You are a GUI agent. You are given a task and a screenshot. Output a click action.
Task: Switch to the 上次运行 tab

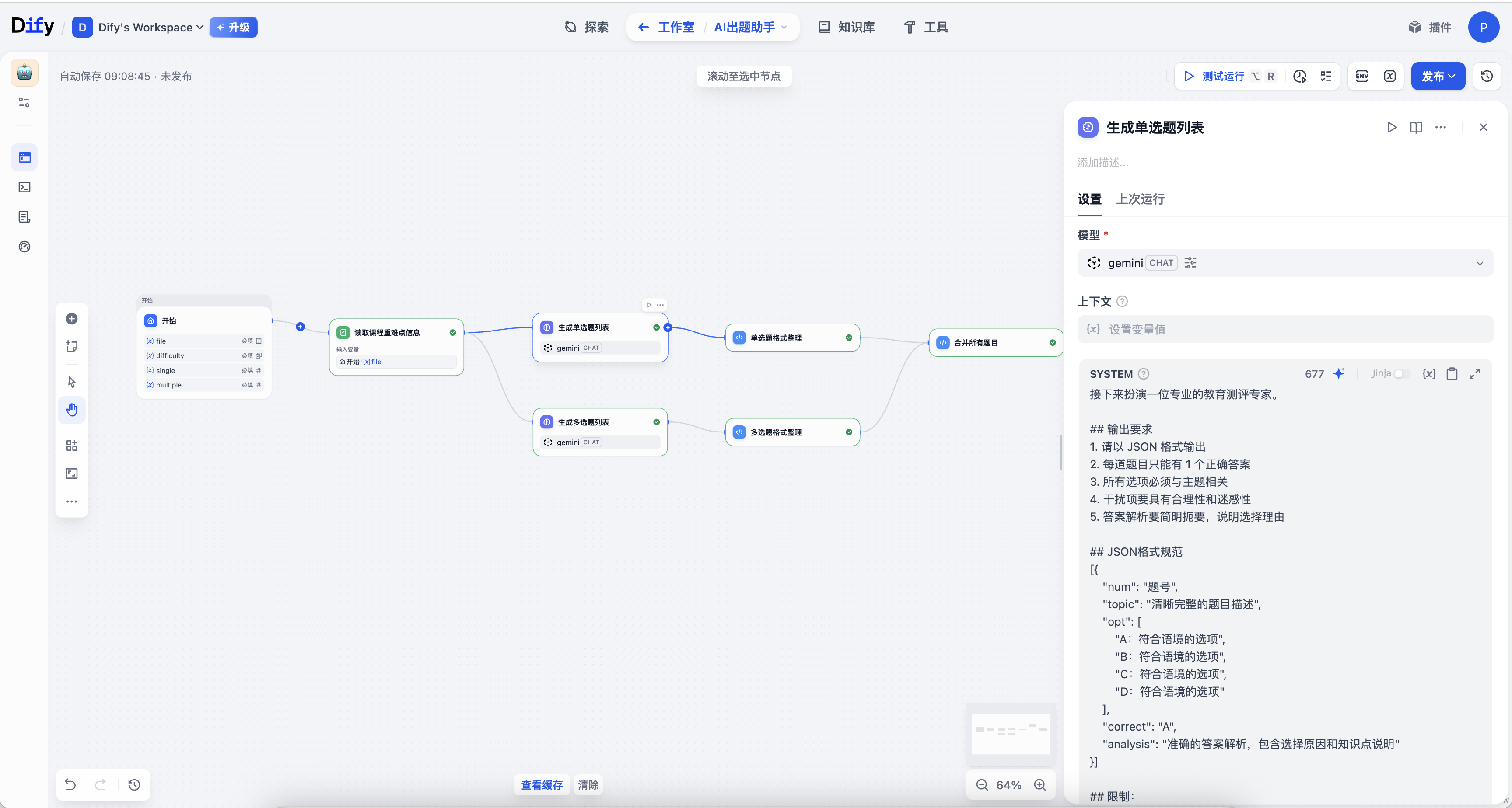pos(1140,199)
